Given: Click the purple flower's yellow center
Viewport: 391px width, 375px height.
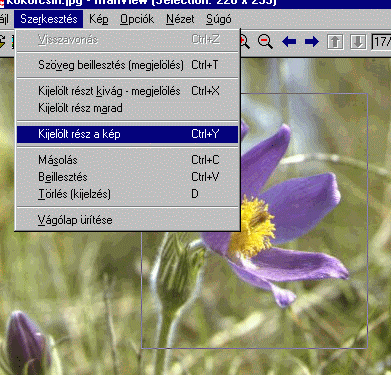Looking at the screenshot, I should pos(254,227).
